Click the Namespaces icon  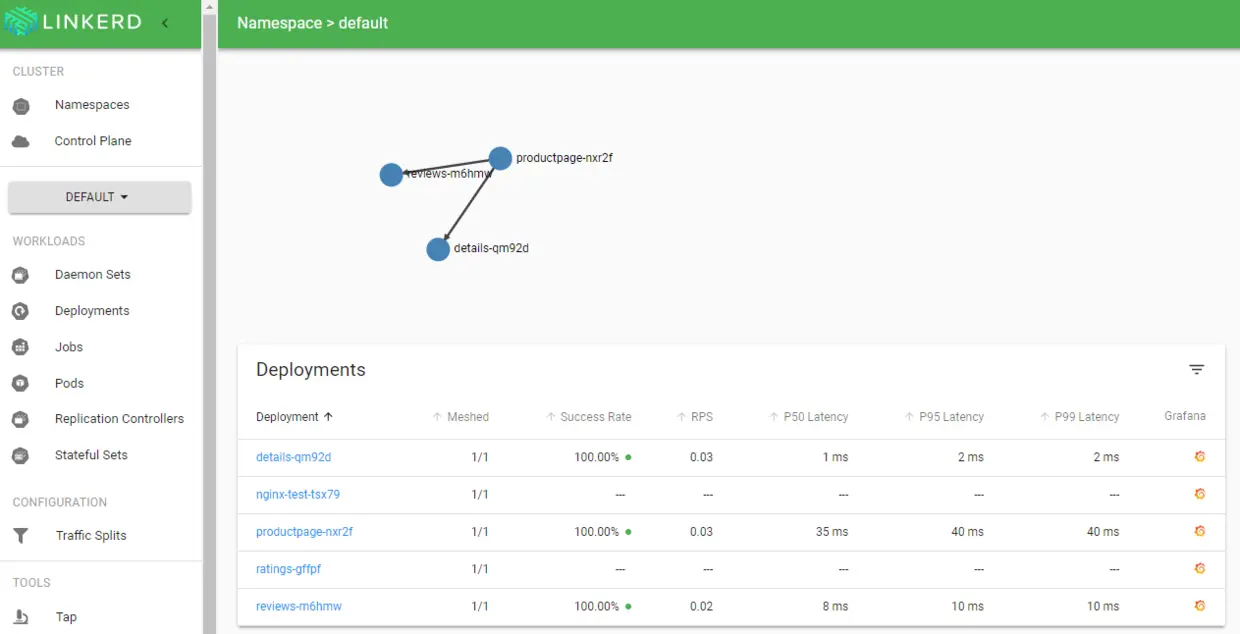(20, 106)
